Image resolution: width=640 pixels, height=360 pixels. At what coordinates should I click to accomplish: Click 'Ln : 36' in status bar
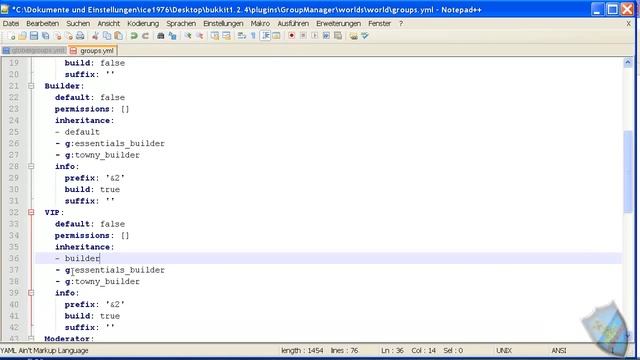392,351
